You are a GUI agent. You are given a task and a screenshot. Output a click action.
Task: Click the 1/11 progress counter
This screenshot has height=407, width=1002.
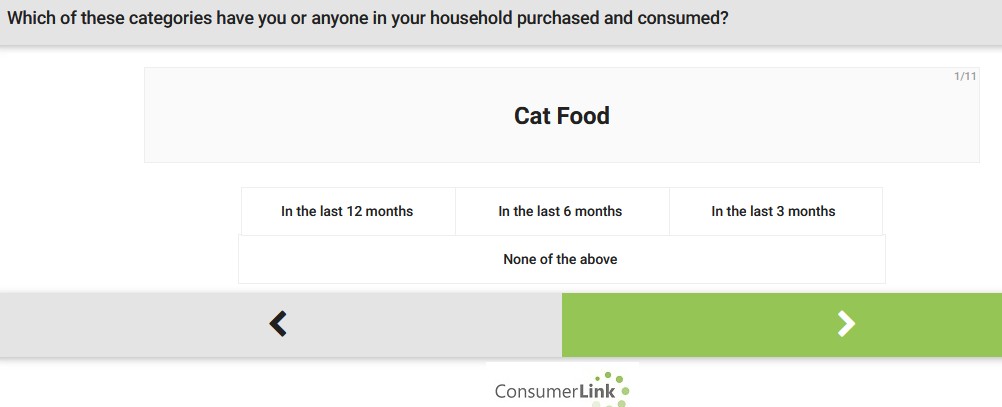click(x=965, y=77)
